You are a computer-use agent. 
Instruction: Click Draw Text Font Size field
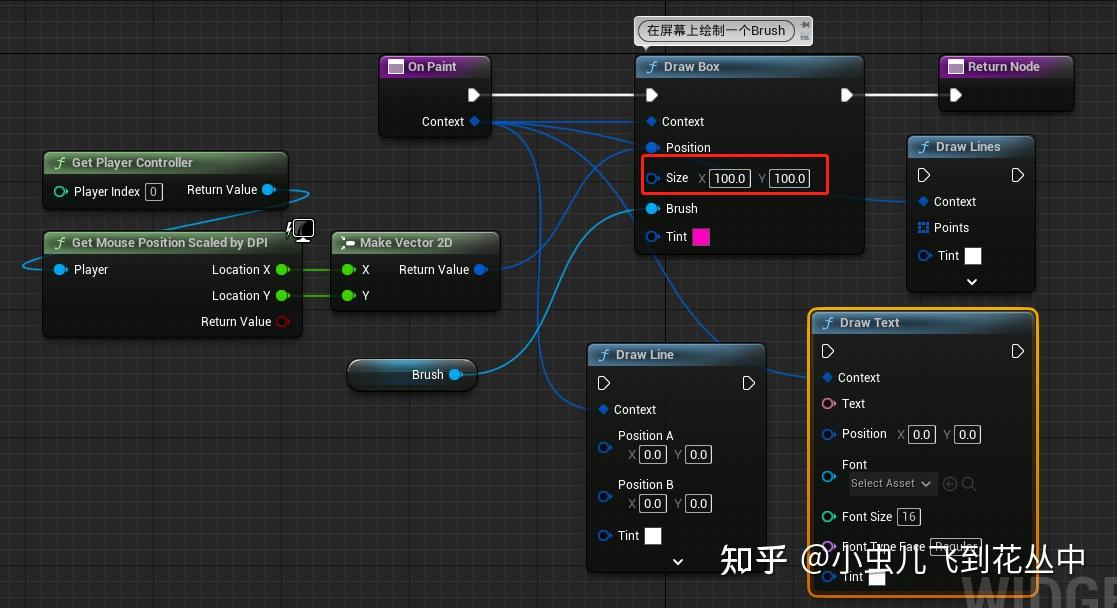[x=909, y=516]
